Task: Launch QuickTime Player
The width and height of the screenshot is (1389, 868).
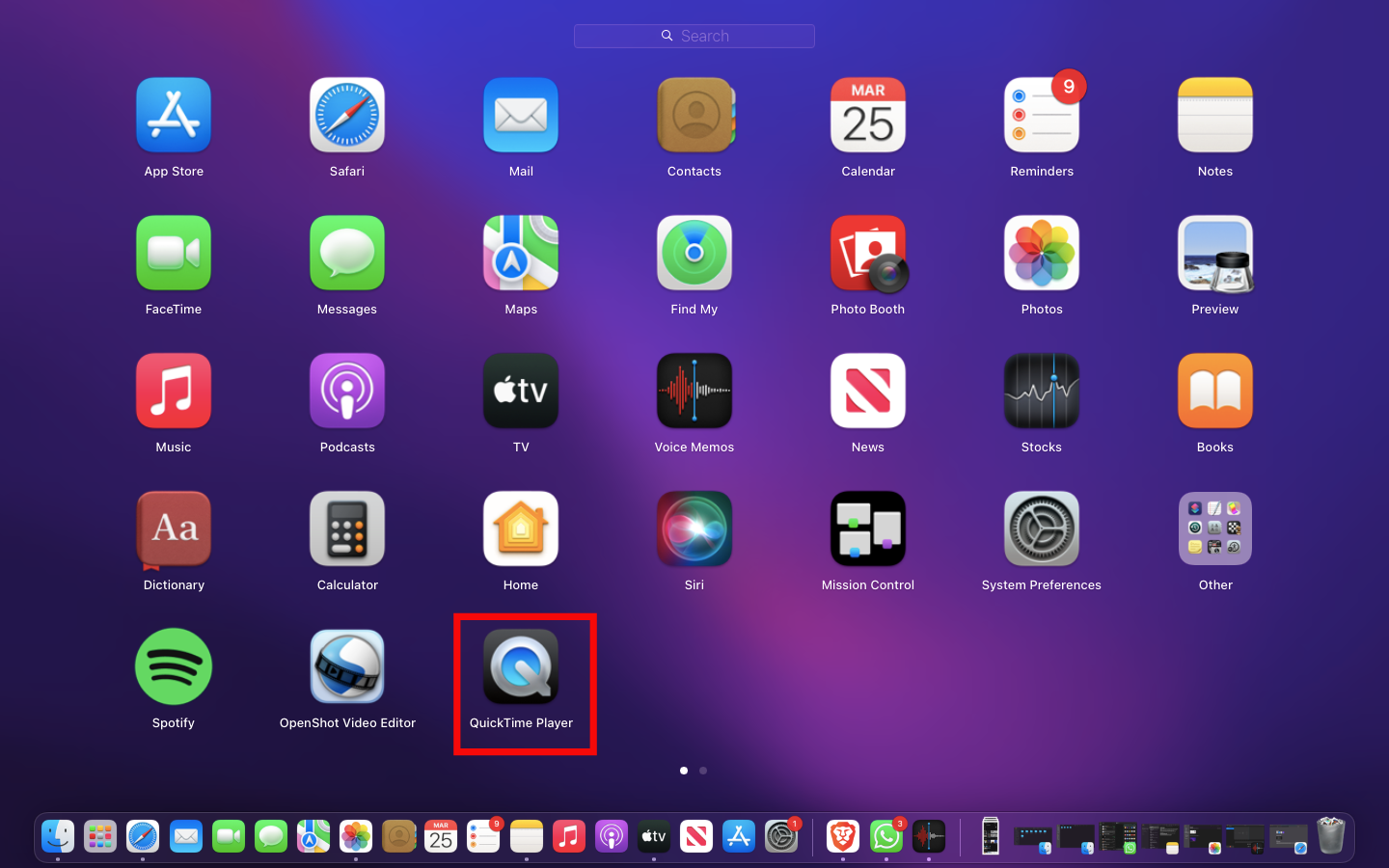Action: pos(521,667)
